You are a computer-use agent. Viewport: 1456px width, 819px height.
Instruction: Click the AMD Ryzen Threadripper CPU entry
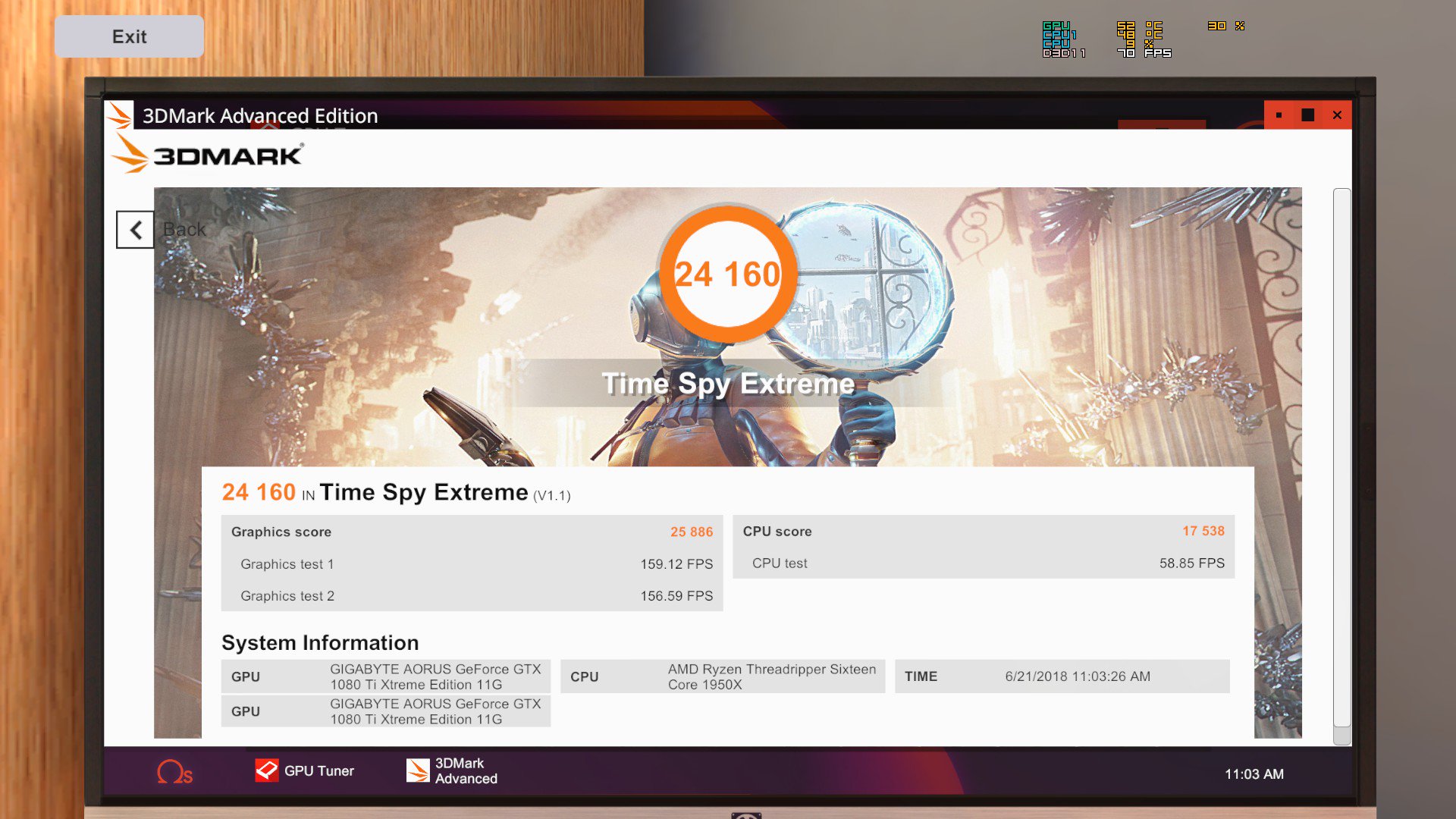723,676
